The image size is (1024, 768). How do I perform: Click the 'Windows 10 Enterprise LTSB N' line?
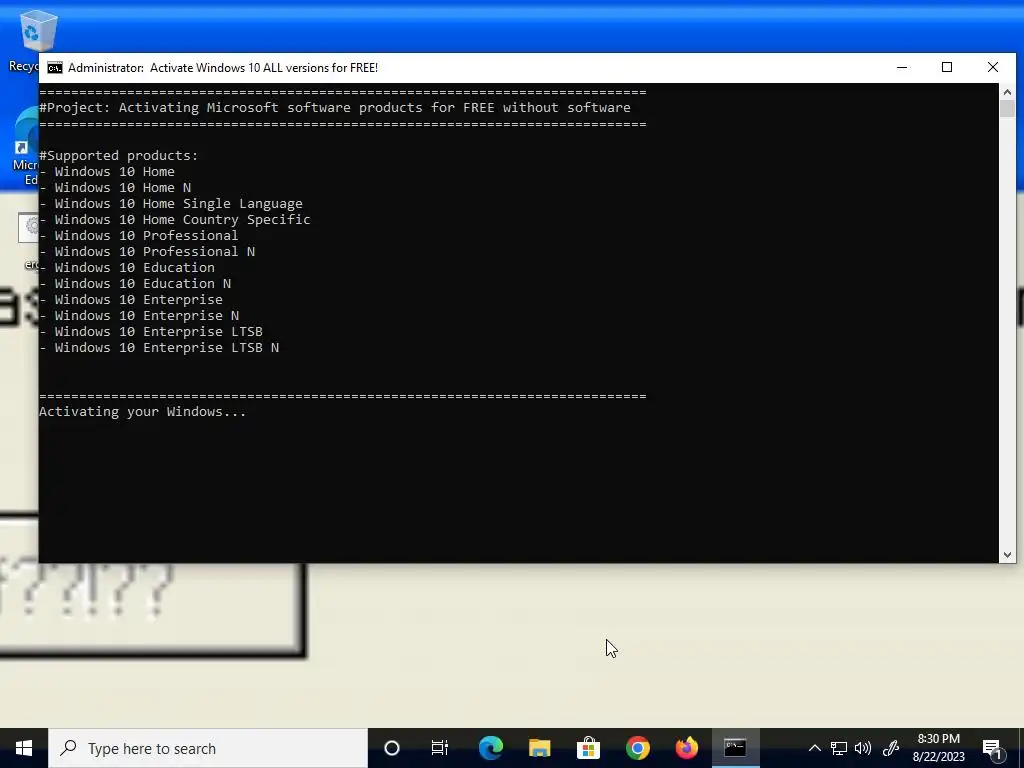point(159,347)
